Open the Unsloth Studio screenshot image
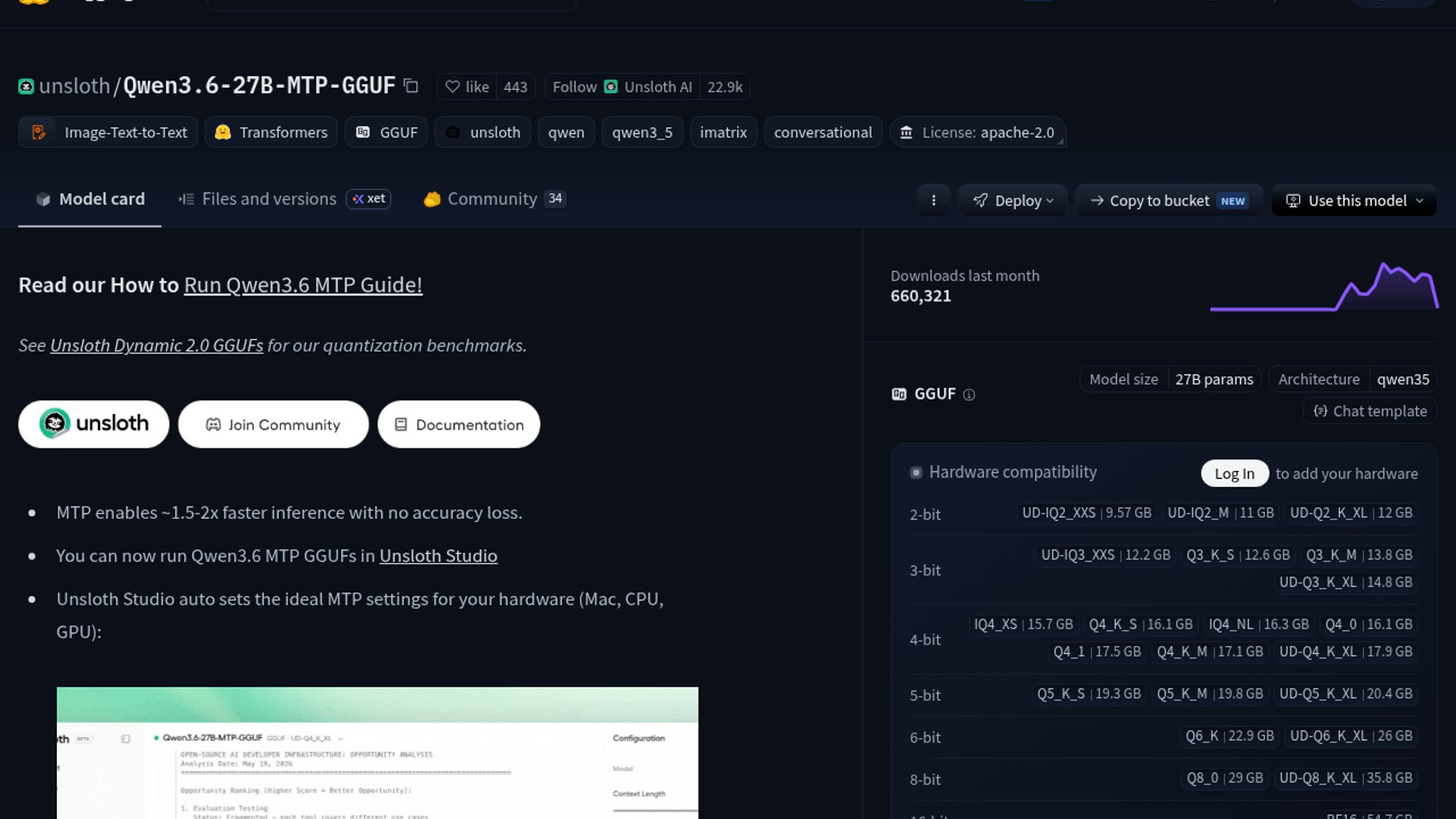 click(x=378, y=753)
